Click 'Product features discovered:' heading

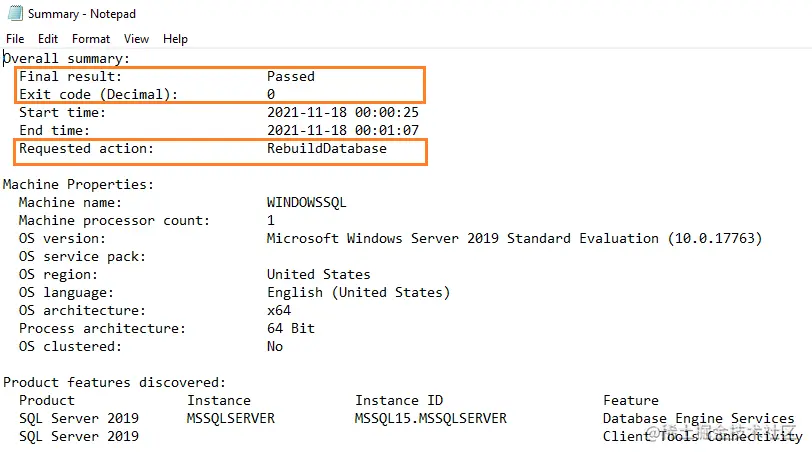click(x=114, y=382)
